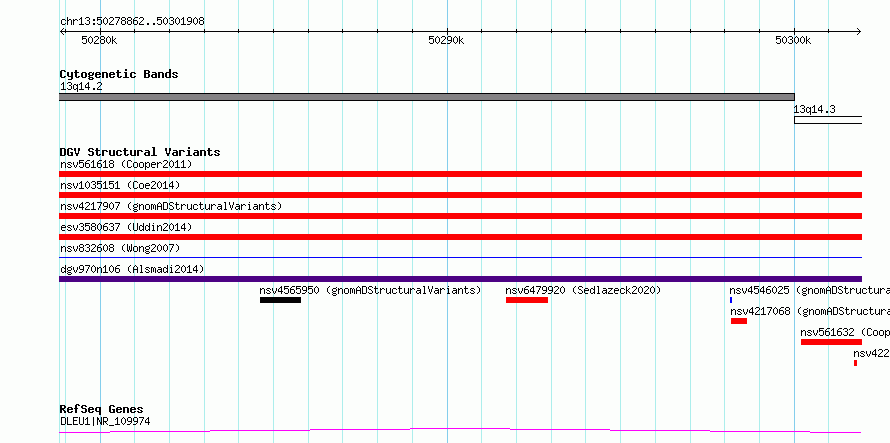This screenshot has height=443, width=890.
Task: Click the 50300k ruler tick label
Action: click(x=794, y=40)
